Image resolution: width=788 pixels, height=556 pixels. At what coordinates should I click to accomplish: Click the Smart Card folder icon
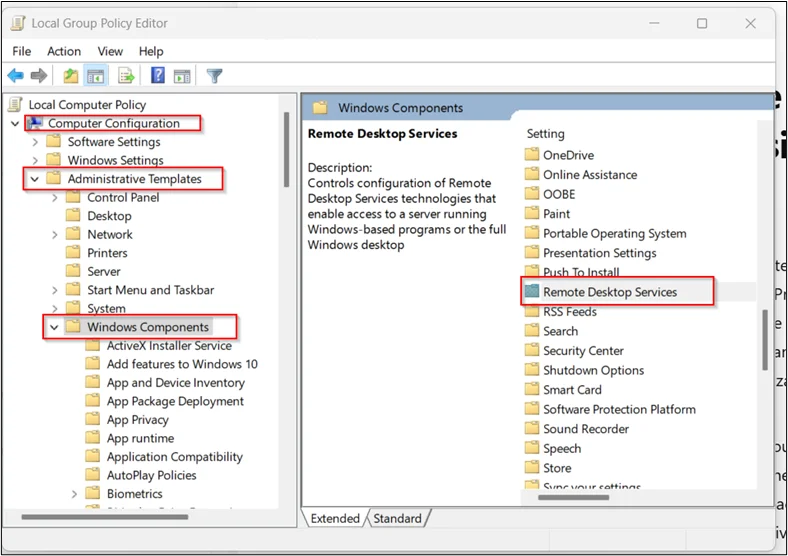point(532,389)
